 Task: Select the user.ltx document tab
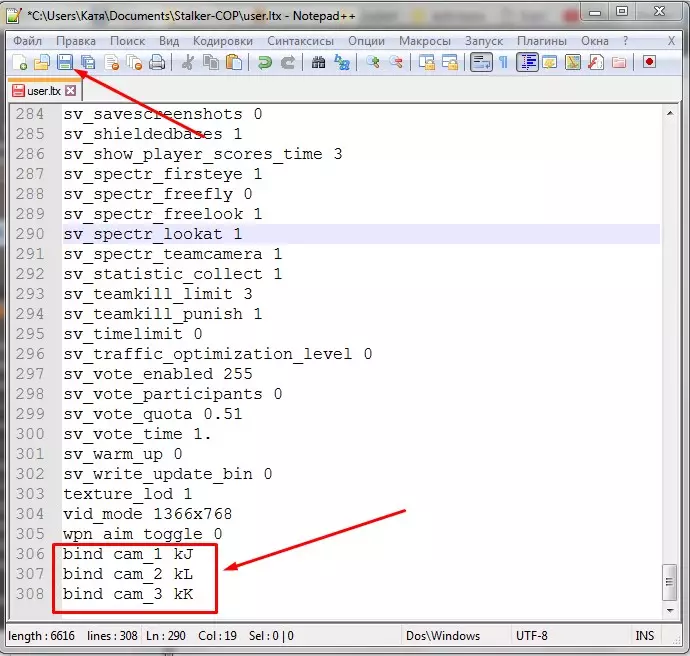[43, 91]
